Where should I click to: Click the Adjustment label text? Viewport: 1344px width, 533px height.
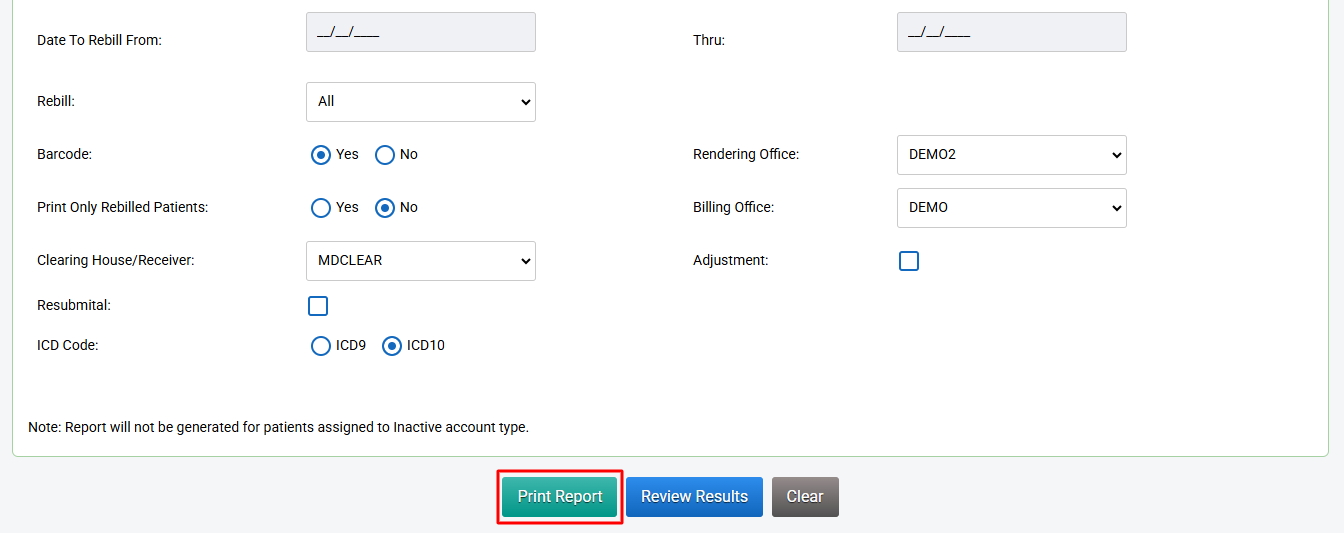tap(730, 261)
